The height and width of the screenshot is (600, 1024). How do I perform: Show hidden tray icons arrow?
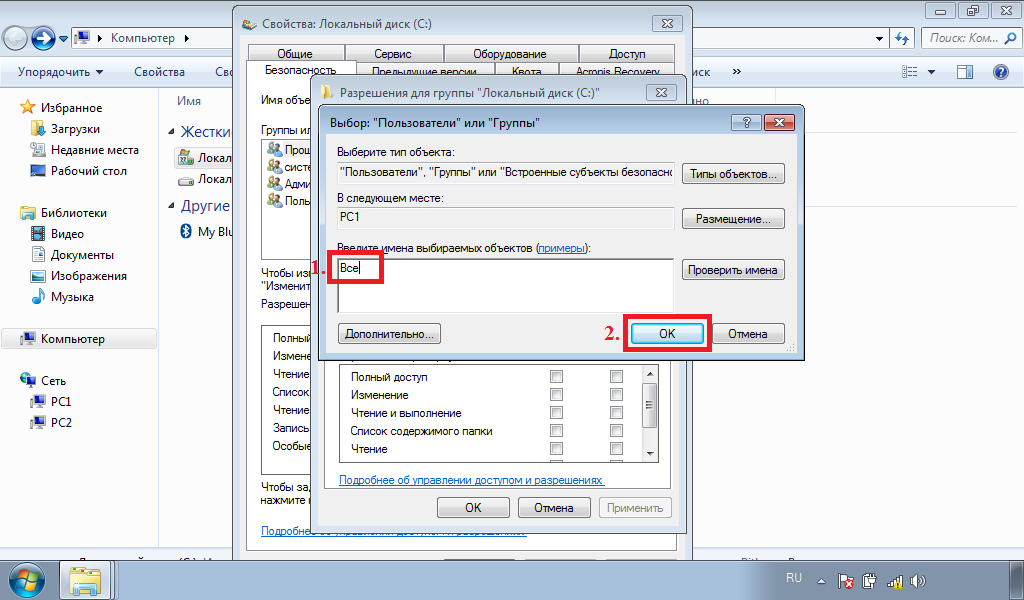(x=822, y=580)
